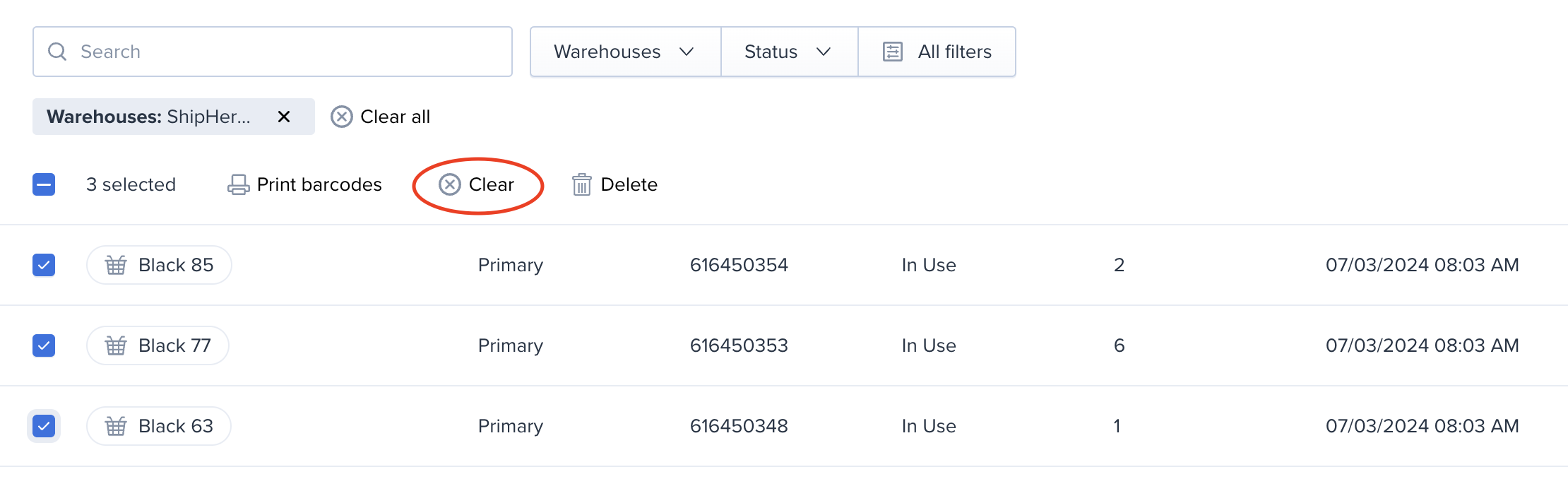Click the Print barcodes button
Screen dimensions: 1568x479
pos(304,184)
